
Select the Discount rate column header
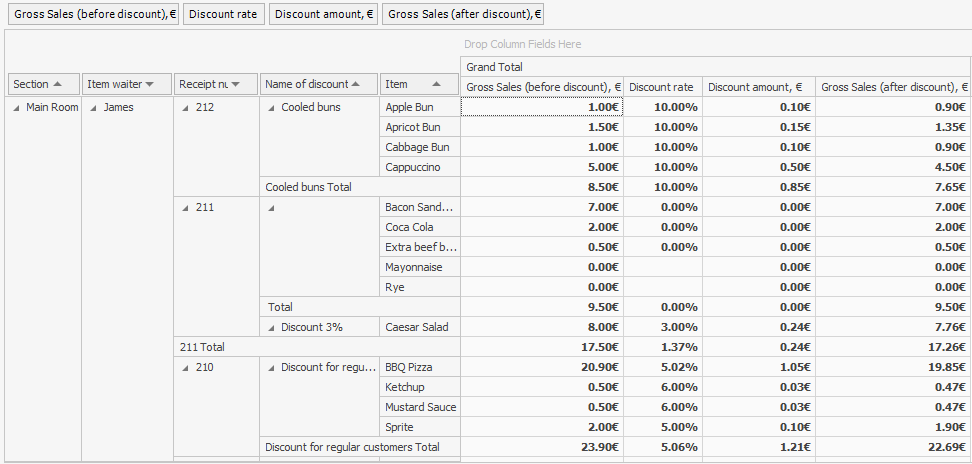[x=662, y=86]
